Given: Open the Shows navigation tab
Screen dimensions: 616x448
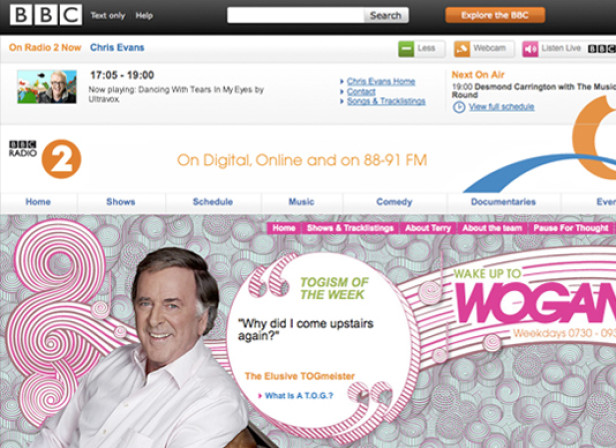Looking at the screenshot, I should (x=121, y=202).
